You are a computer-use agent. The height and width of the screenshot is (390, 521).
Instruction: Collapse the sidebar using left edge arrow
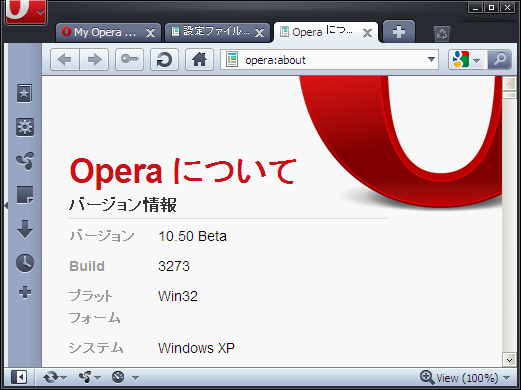[x=6, y=205]
